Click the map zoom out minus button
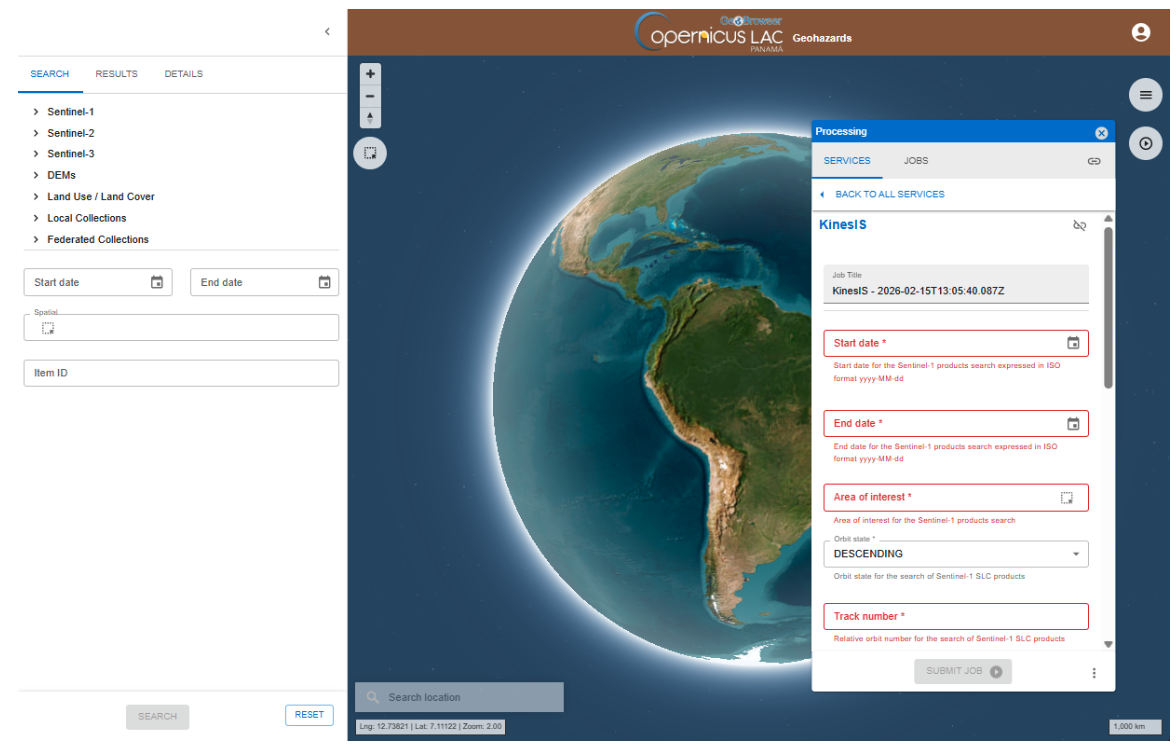 click(370, 96)
